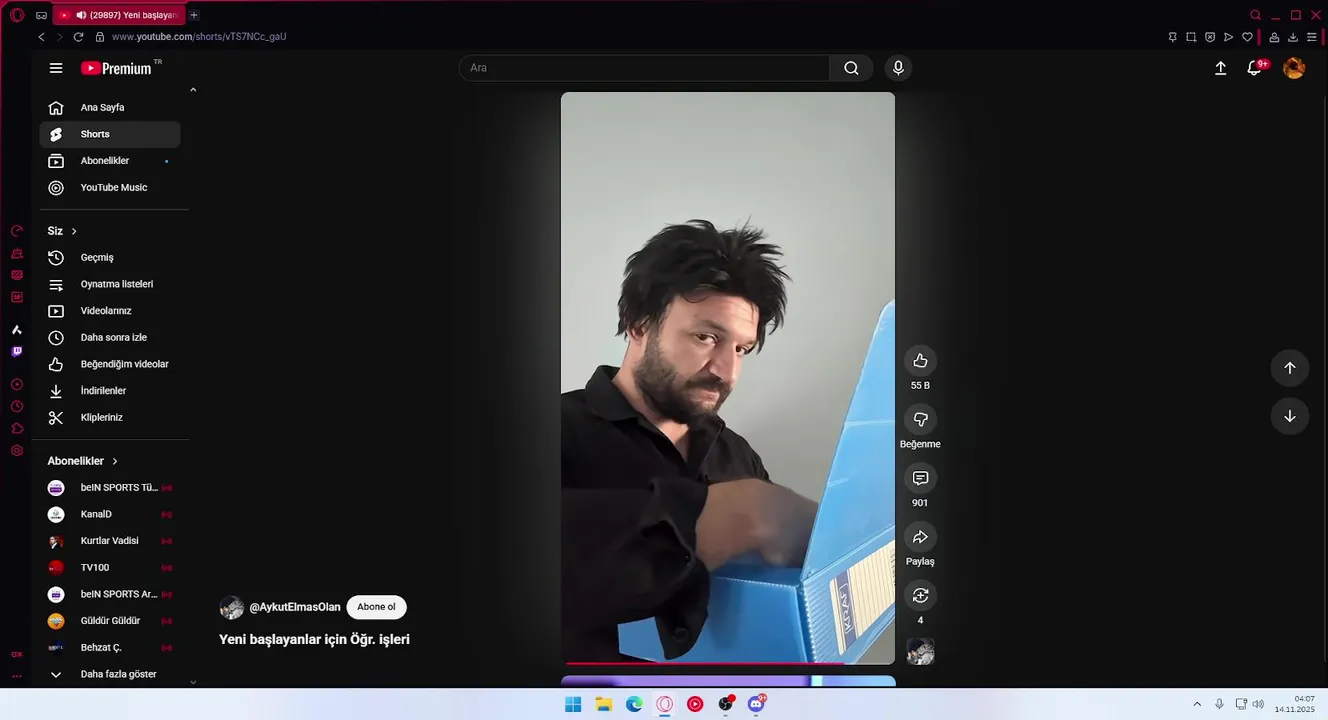Viewport: 1328px width, 720px height.
Task: Select Shorts in the sidebar
Action: [110, 134]
